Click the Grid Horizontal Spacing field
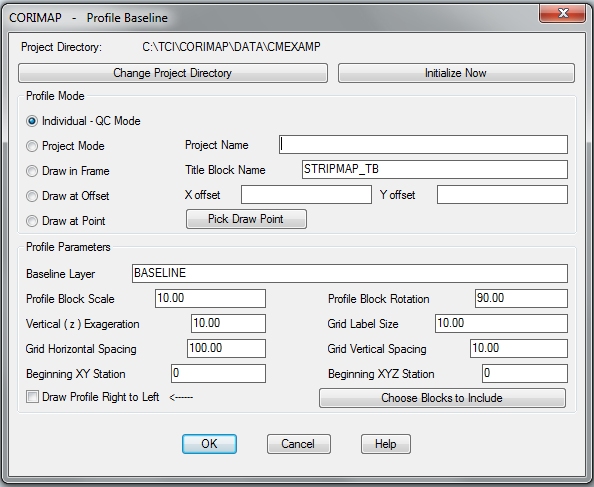Image resolution: width=594 pixels, height=487 pixels. 226,348
